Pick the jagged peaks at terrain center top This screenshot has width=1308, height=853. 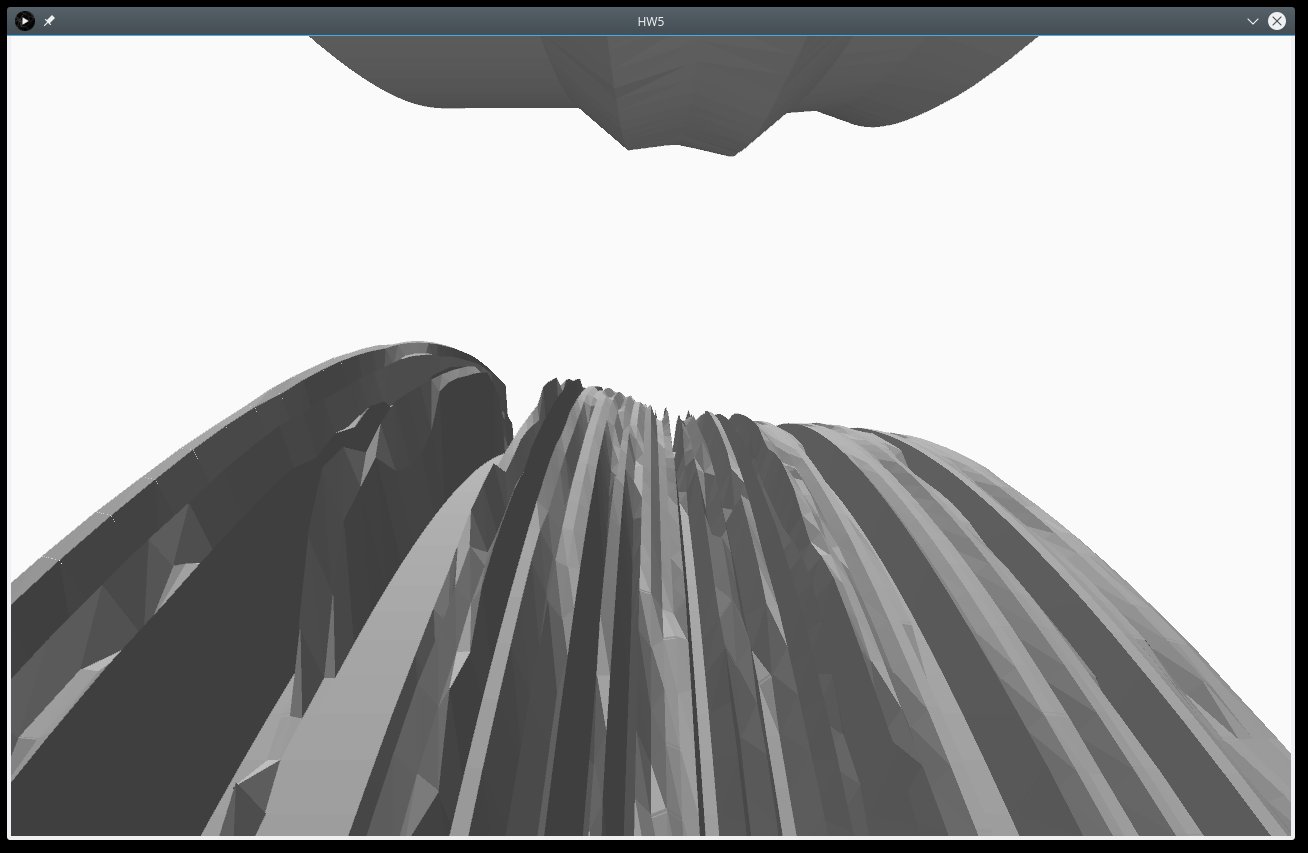560,385
